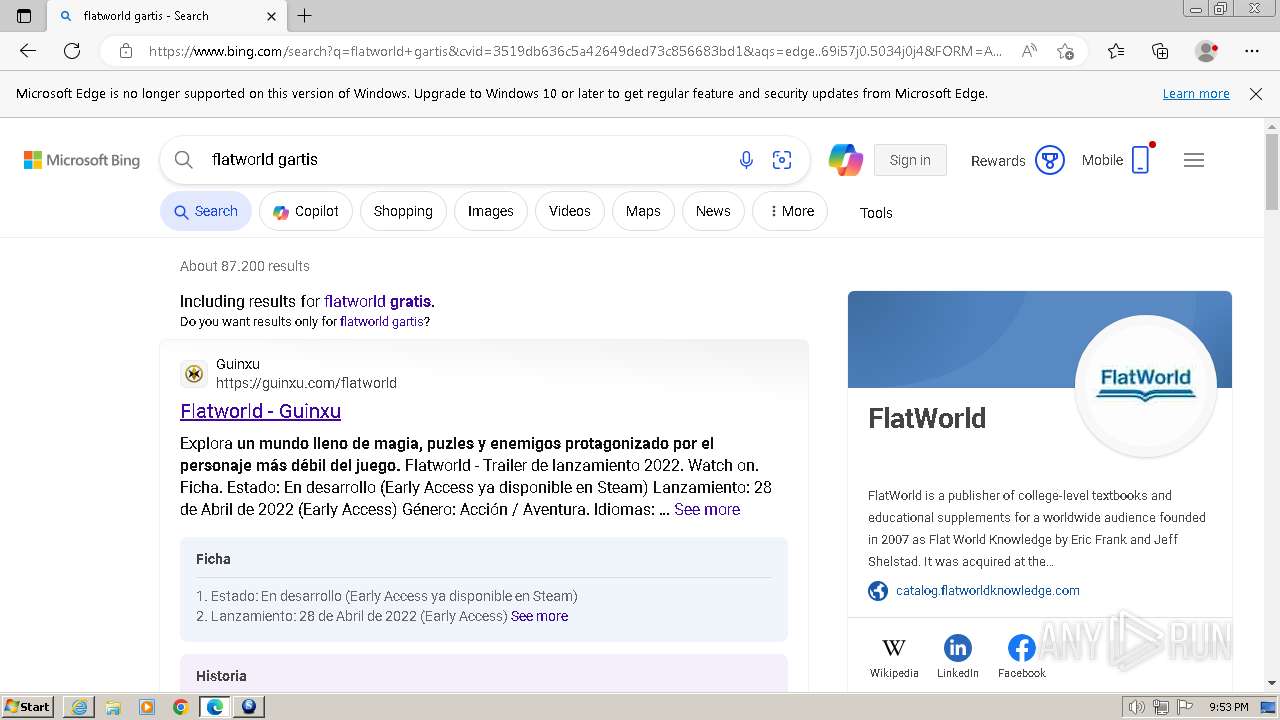Dismiss the Edge unsupported notification bar
Image resolution: width=1280 pixels, height=720 pixels.
pyautogui.click(x=1256, y=94)
